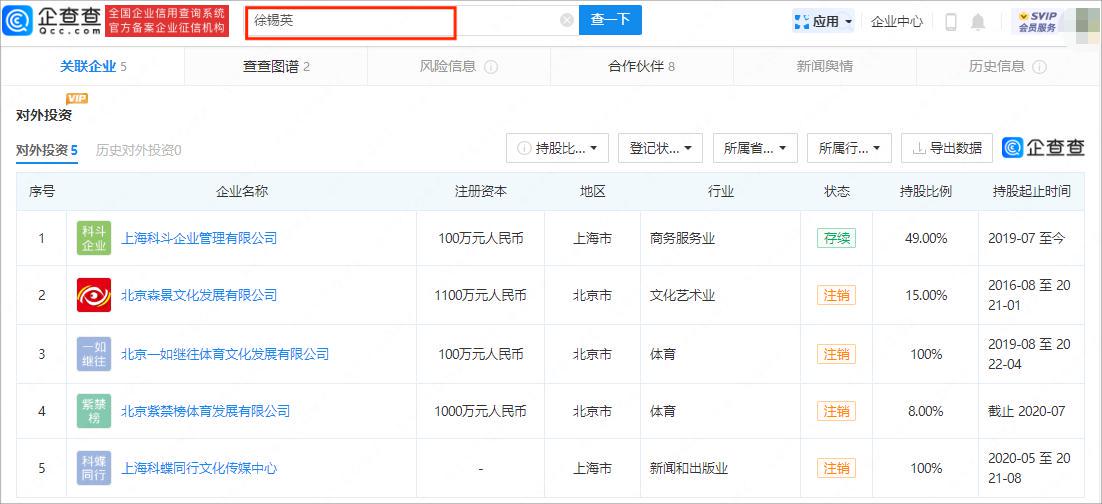Clear the search box with X icon

[x=566, y=20]
